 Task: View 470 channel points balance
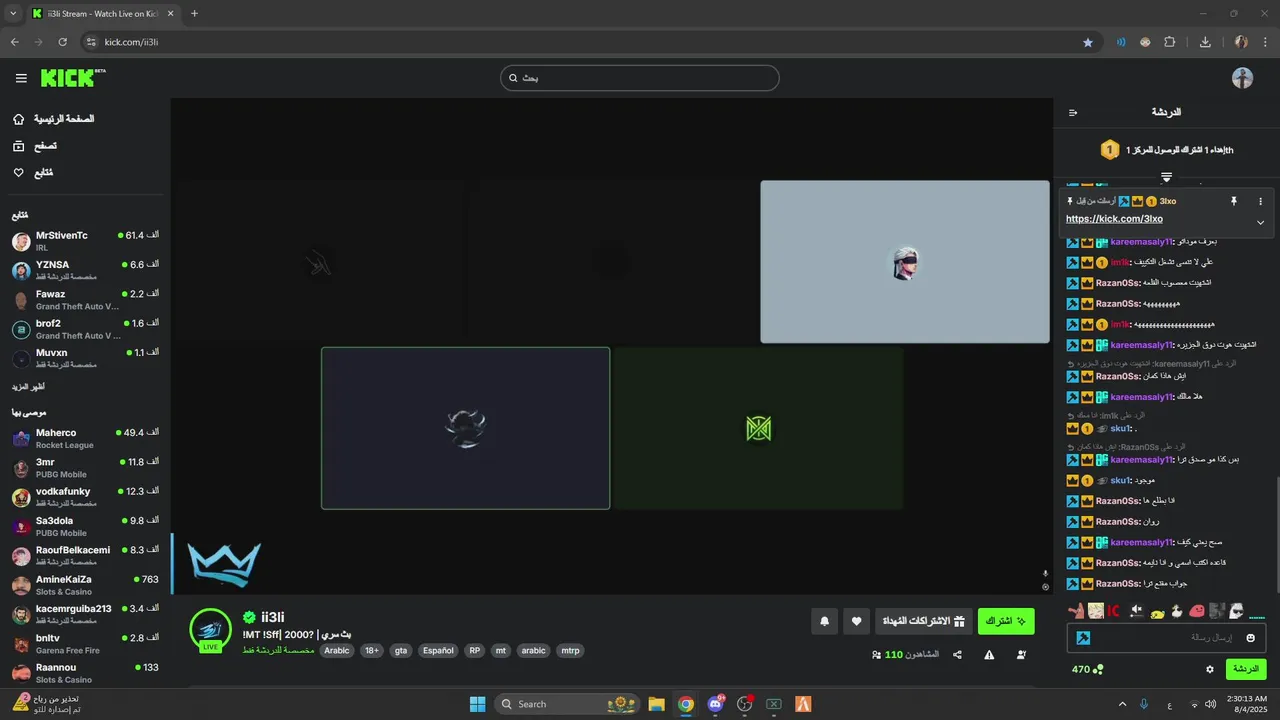coord(1088,669)
